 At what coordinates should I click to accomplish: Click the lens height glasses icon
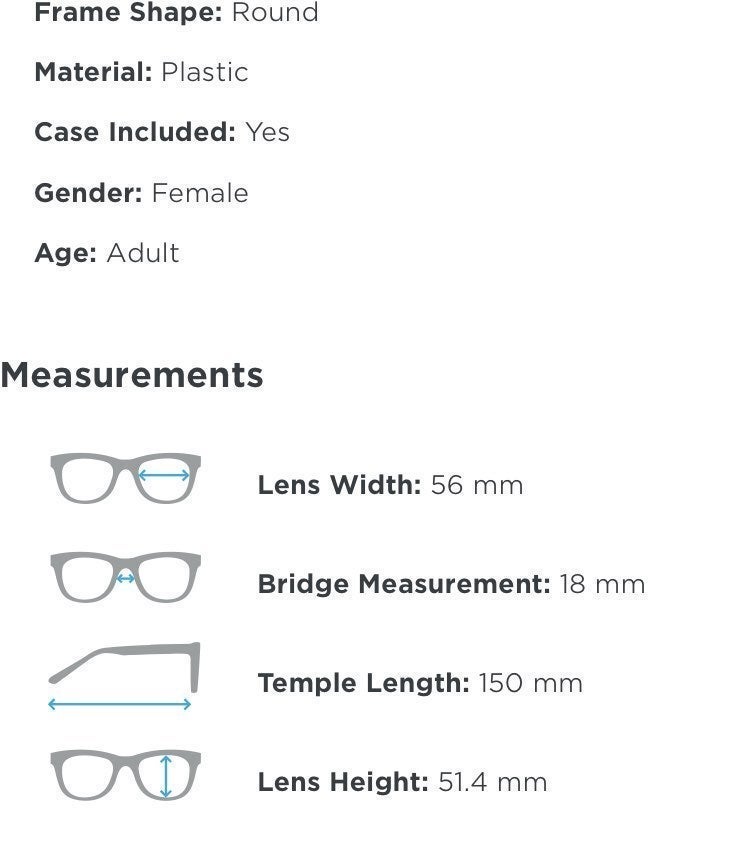tap(125, 775)
